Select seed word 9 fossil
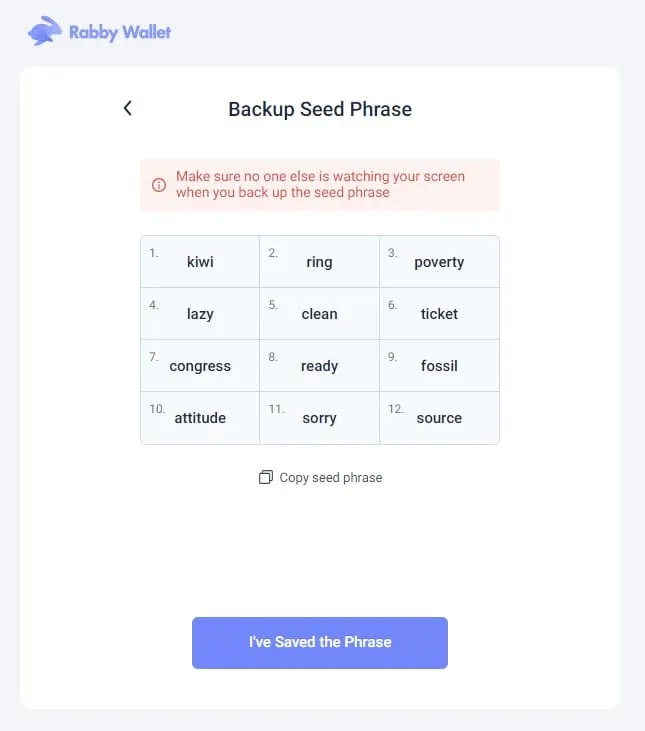The image size is (645, 731). 439,366
